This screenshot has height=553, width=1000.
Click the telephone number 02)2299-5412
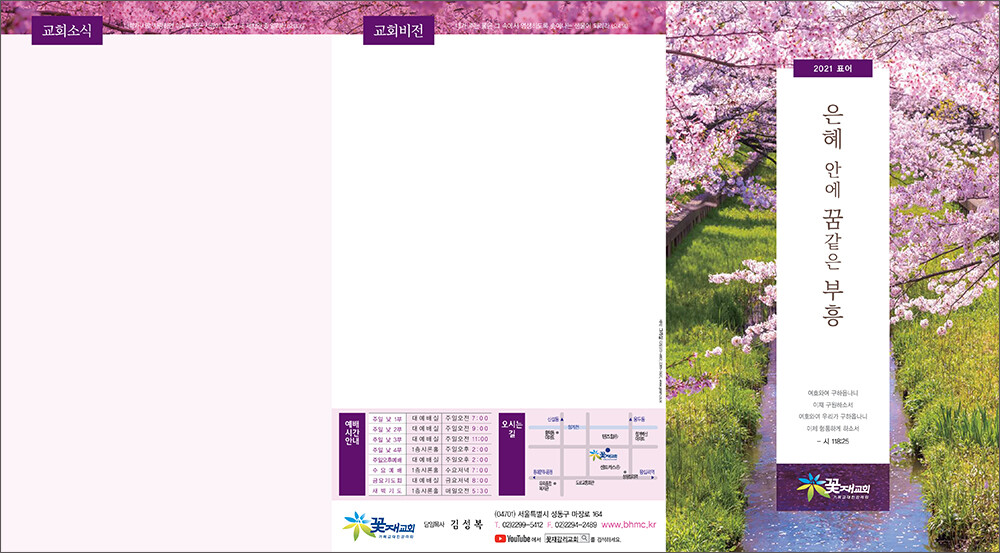[520, 524]
